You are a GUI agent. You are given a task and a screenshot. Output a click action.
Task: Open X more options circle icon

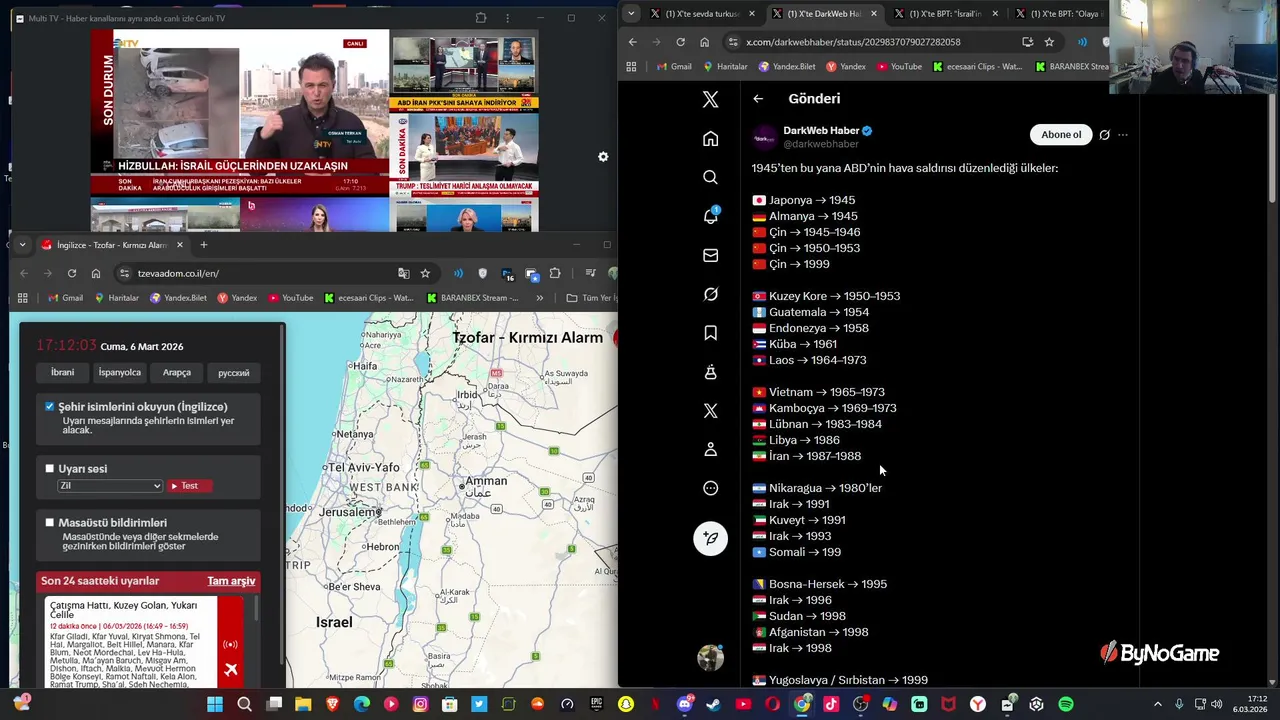click(710, 488)
